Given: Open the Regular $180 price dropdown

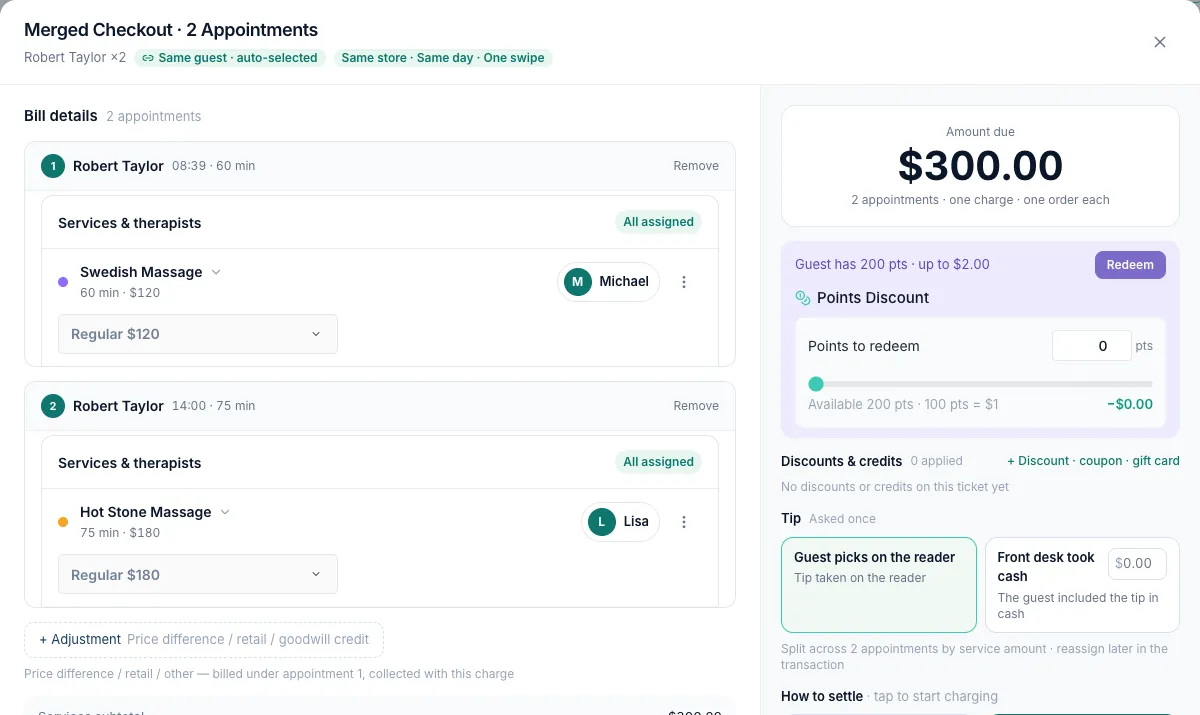Looking at the screenshot, I should pos(198,574).
